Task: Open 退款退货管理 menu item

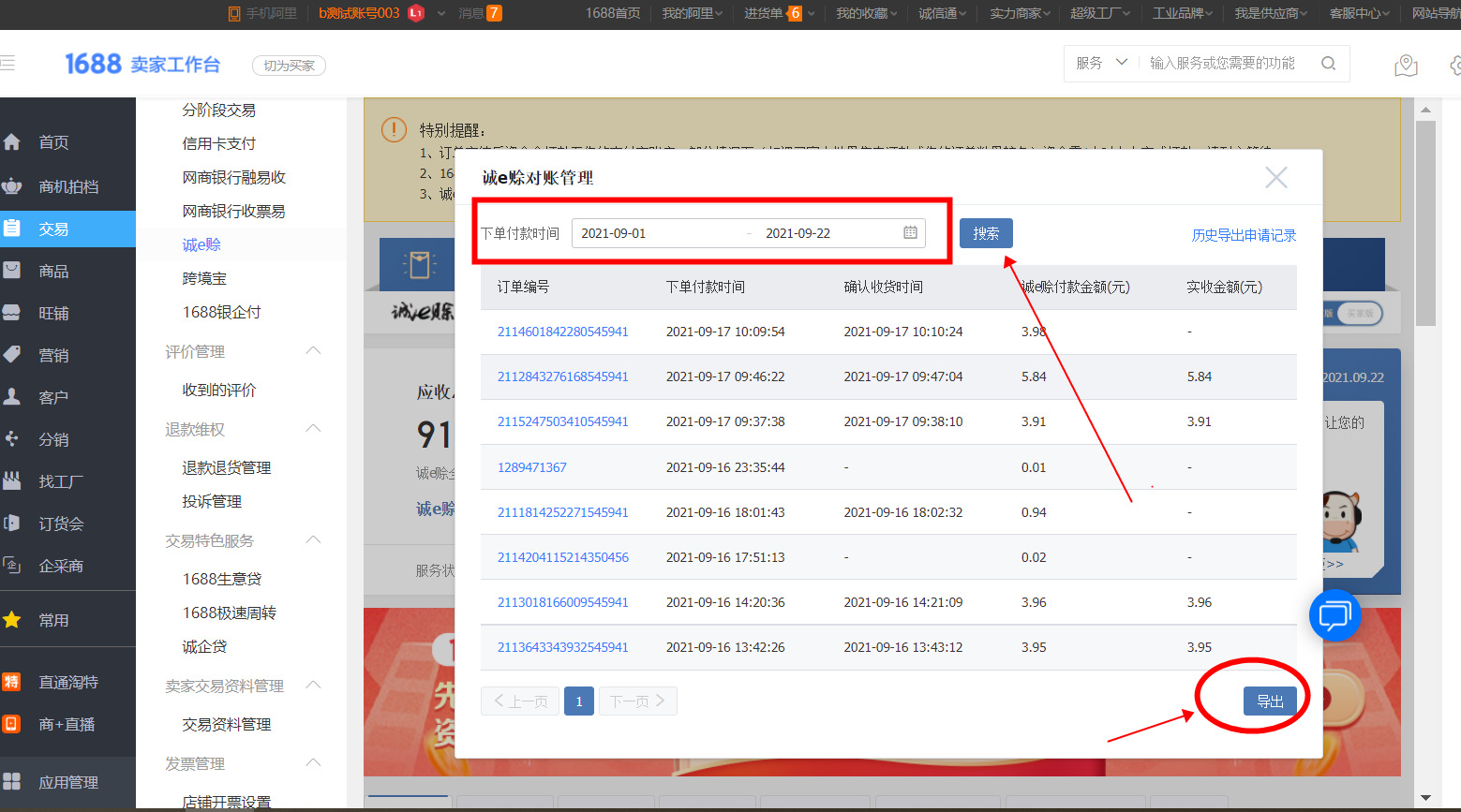Action: click(227, 467)
